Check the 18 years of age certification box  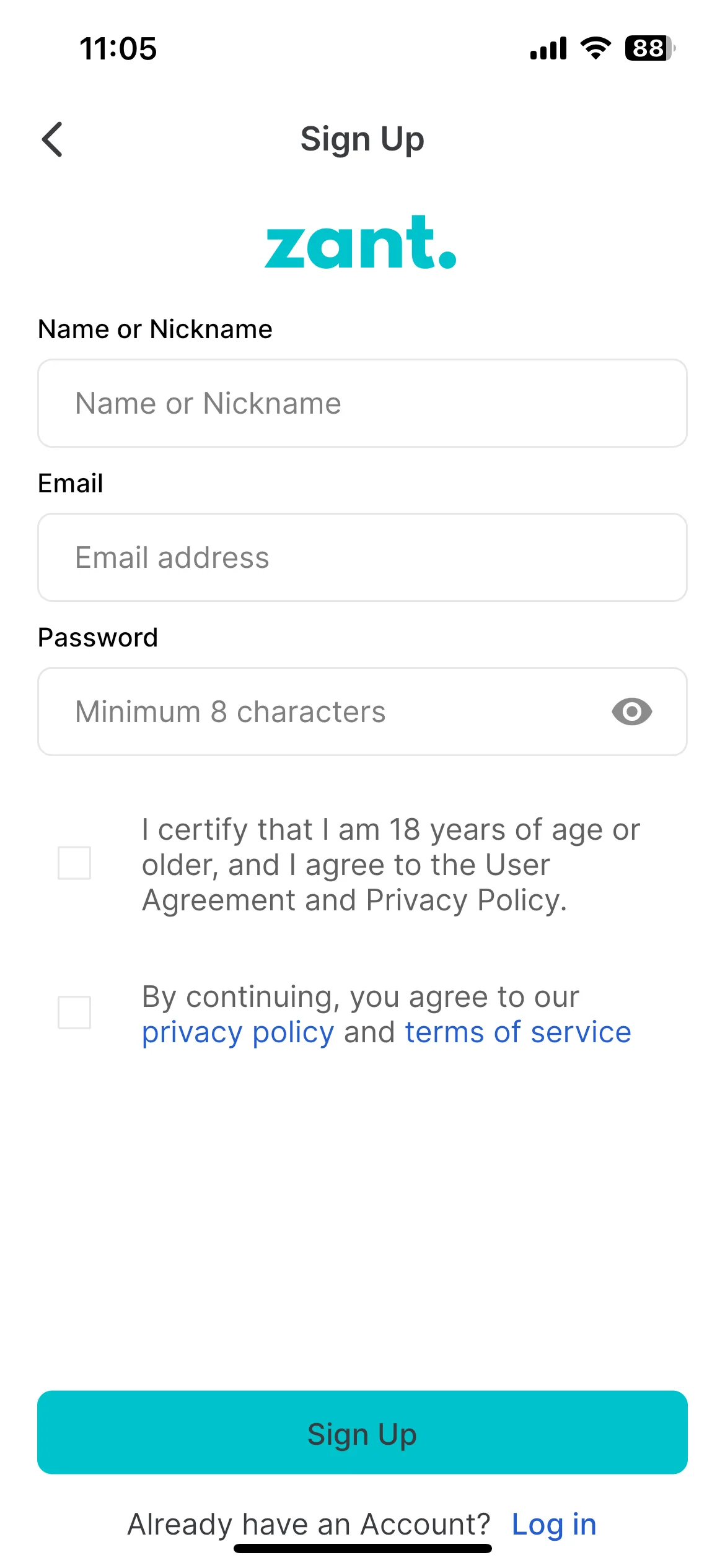click(74, 863)
